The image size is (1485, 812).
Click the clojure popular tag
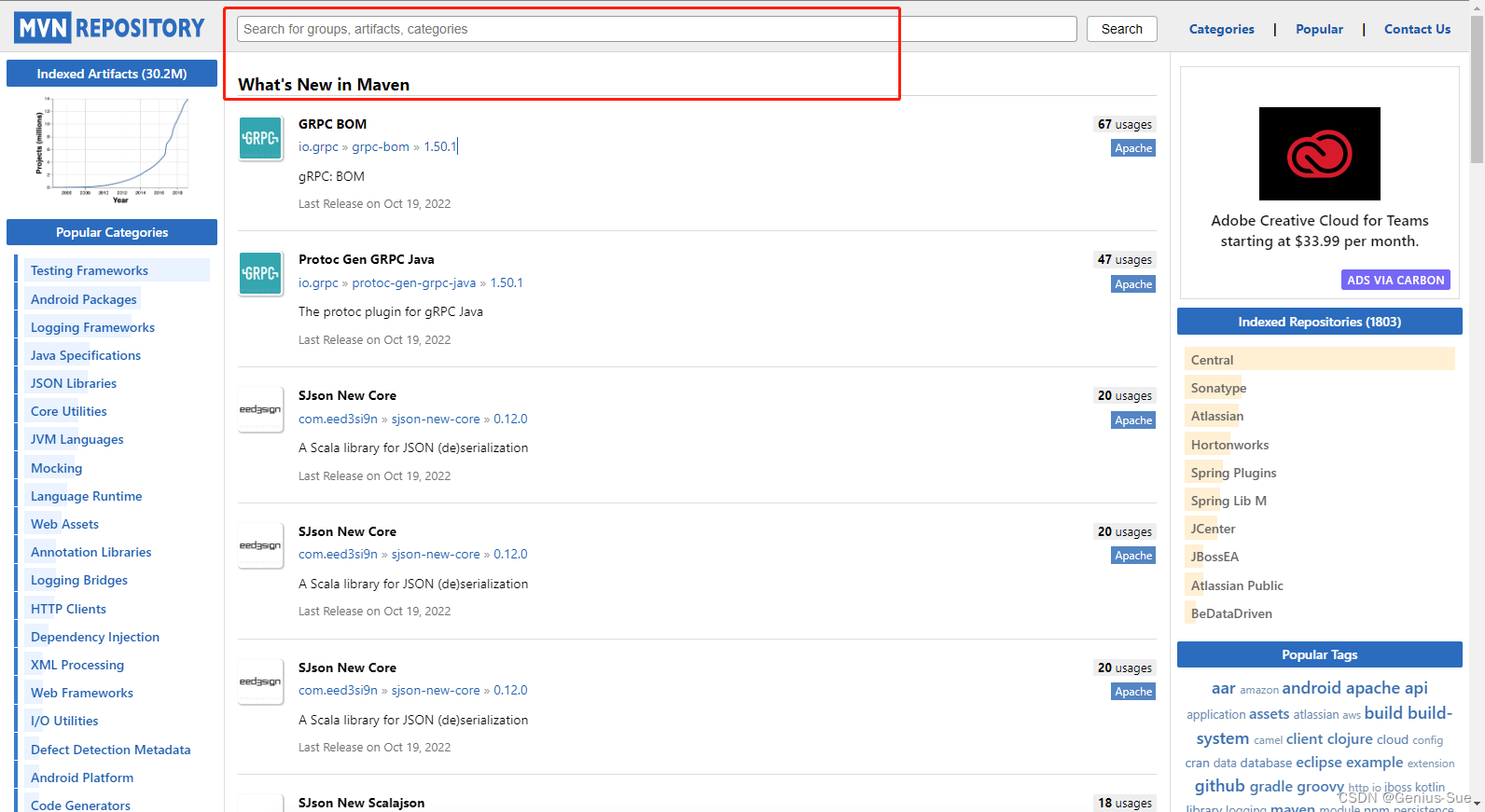click(x=1349, y=739)
